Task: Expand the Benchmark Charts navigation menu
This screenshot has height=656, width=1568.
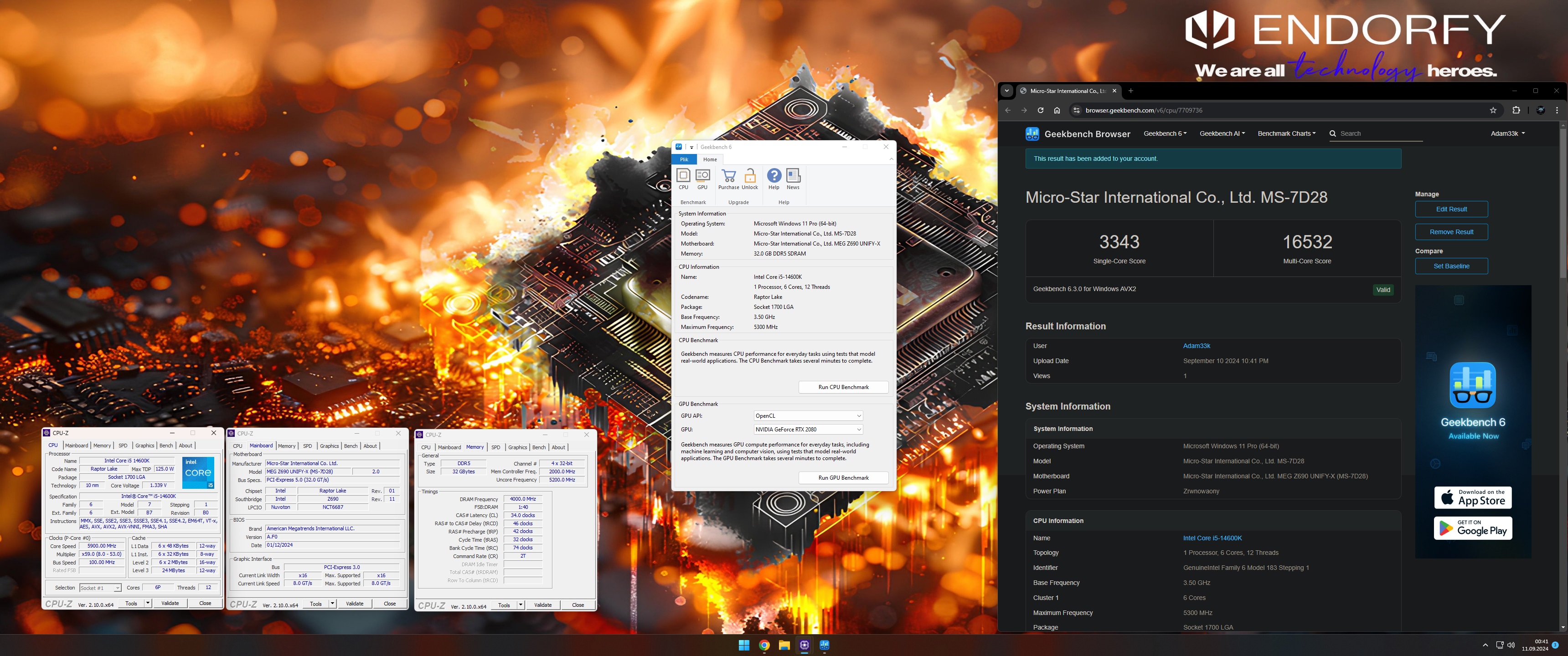Action: click(x=1286, y=133)
